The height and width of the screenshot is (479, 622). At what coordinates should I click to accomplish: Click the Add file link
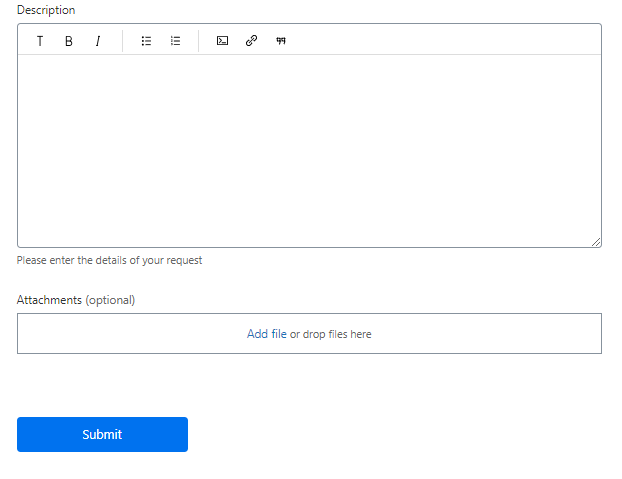[267, 334]
